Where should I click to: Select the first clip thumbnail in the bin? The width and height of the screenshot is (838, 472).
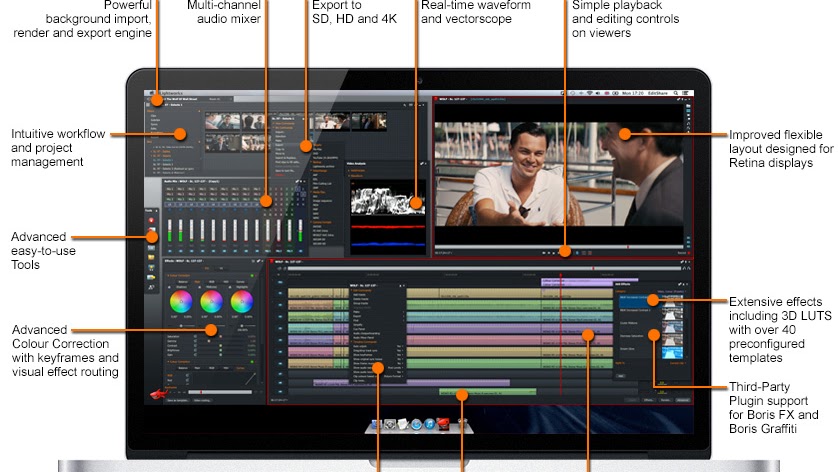pos(222,121)
